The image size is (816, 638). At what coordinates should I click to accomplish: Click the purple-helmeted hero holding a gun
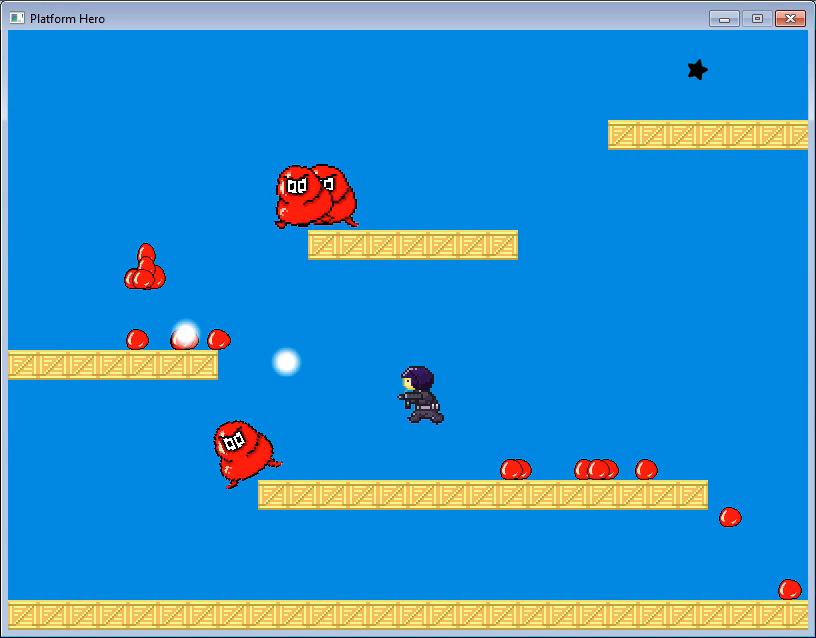pyautogui.click(x=422, y=395)
